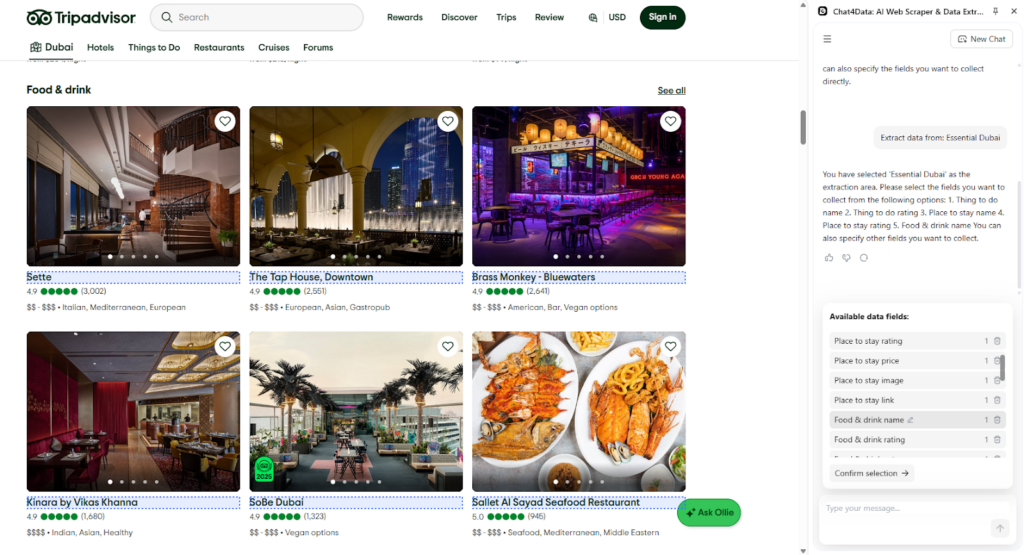This screenshot has width=1024, height=555.
Task: Open SoBe Dubai title link
Action: point(276,502)
